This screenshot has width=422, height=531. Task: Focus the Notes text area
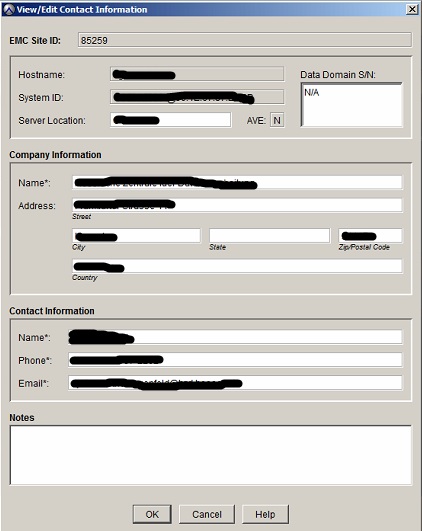(211, 455)
